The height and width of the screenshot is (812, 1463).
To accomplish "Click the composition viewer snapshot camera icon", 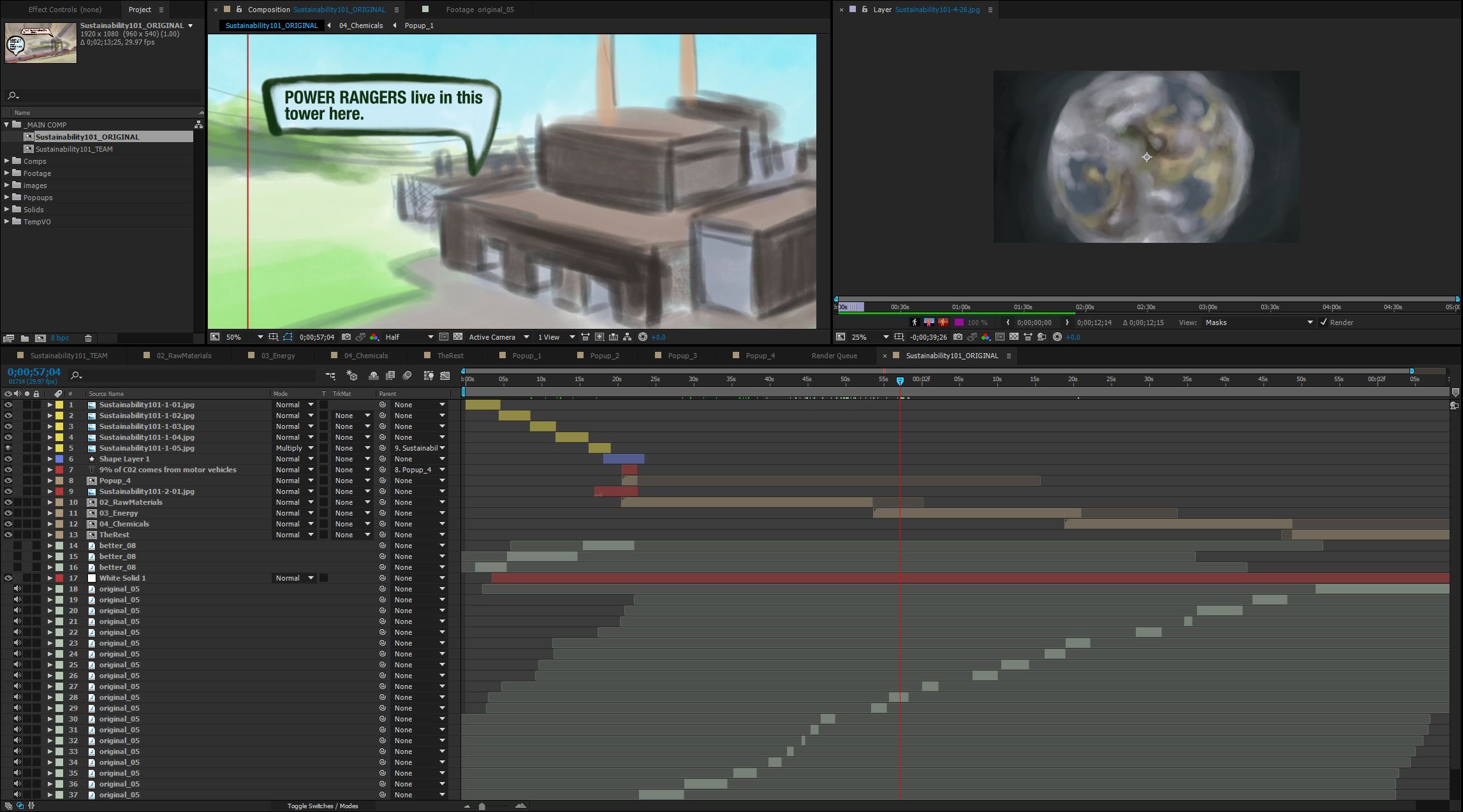I will [x=346, y=337].
